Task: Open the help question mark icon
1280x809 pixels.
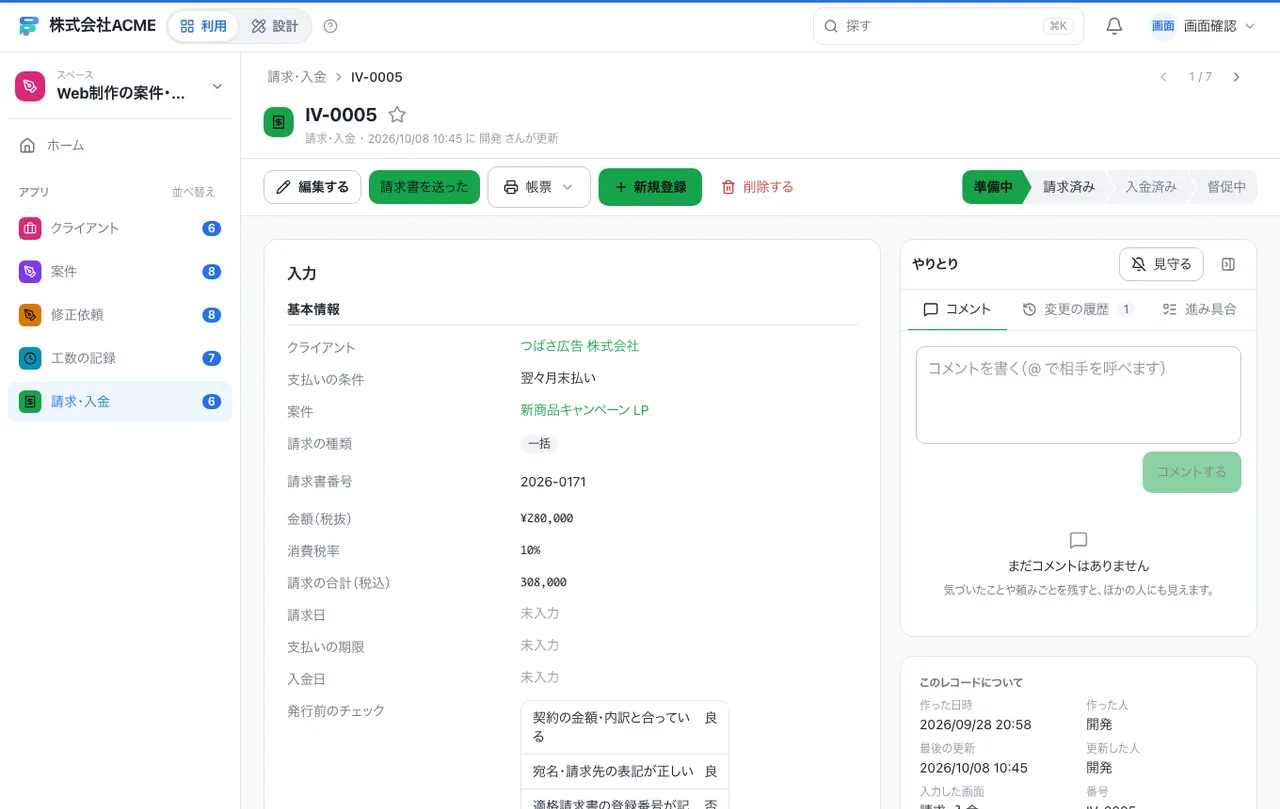Action: click(x=331, y=26)
